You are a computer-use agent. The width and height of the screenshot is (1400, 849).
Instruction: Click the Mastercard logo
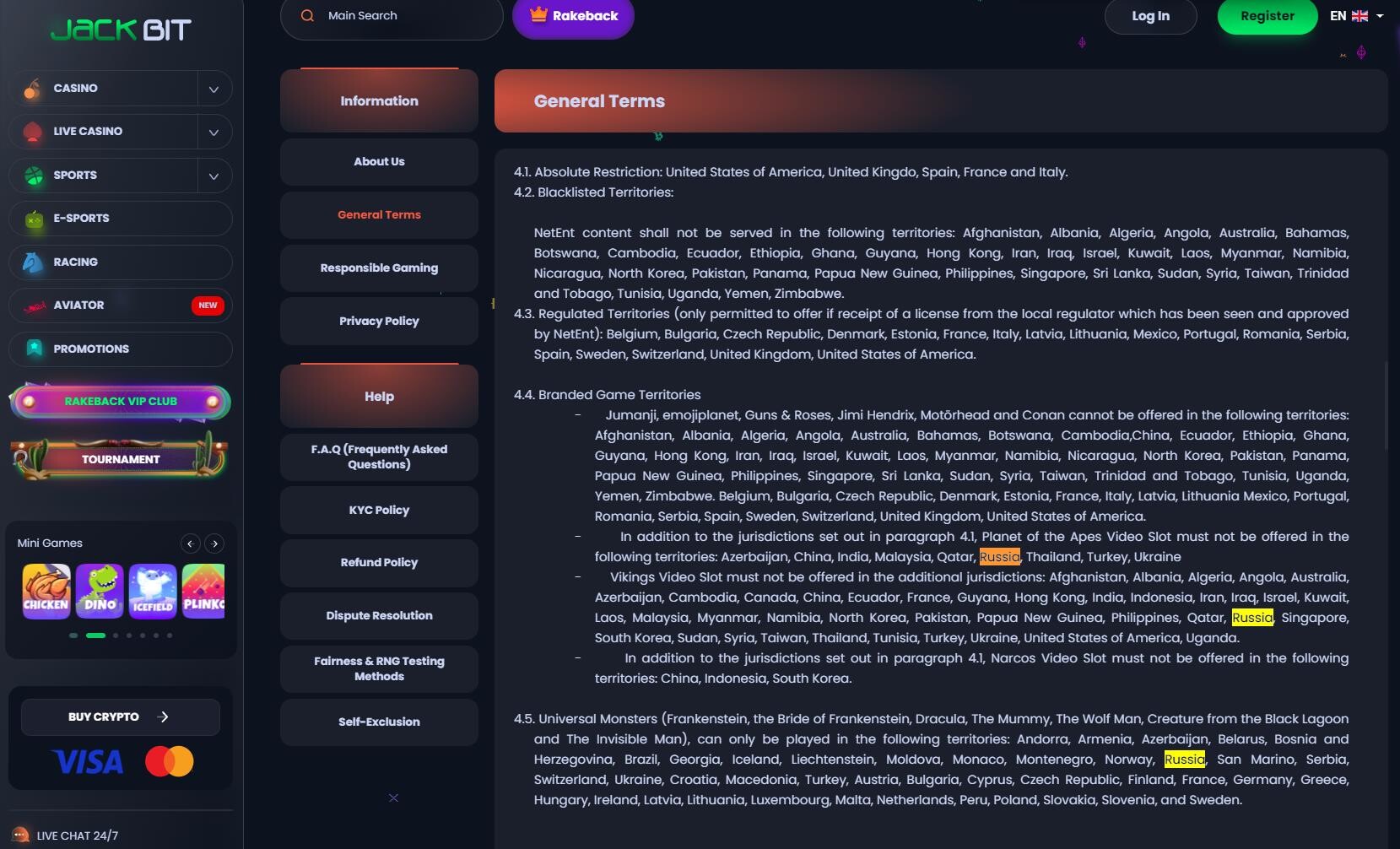tap(170, 761)
